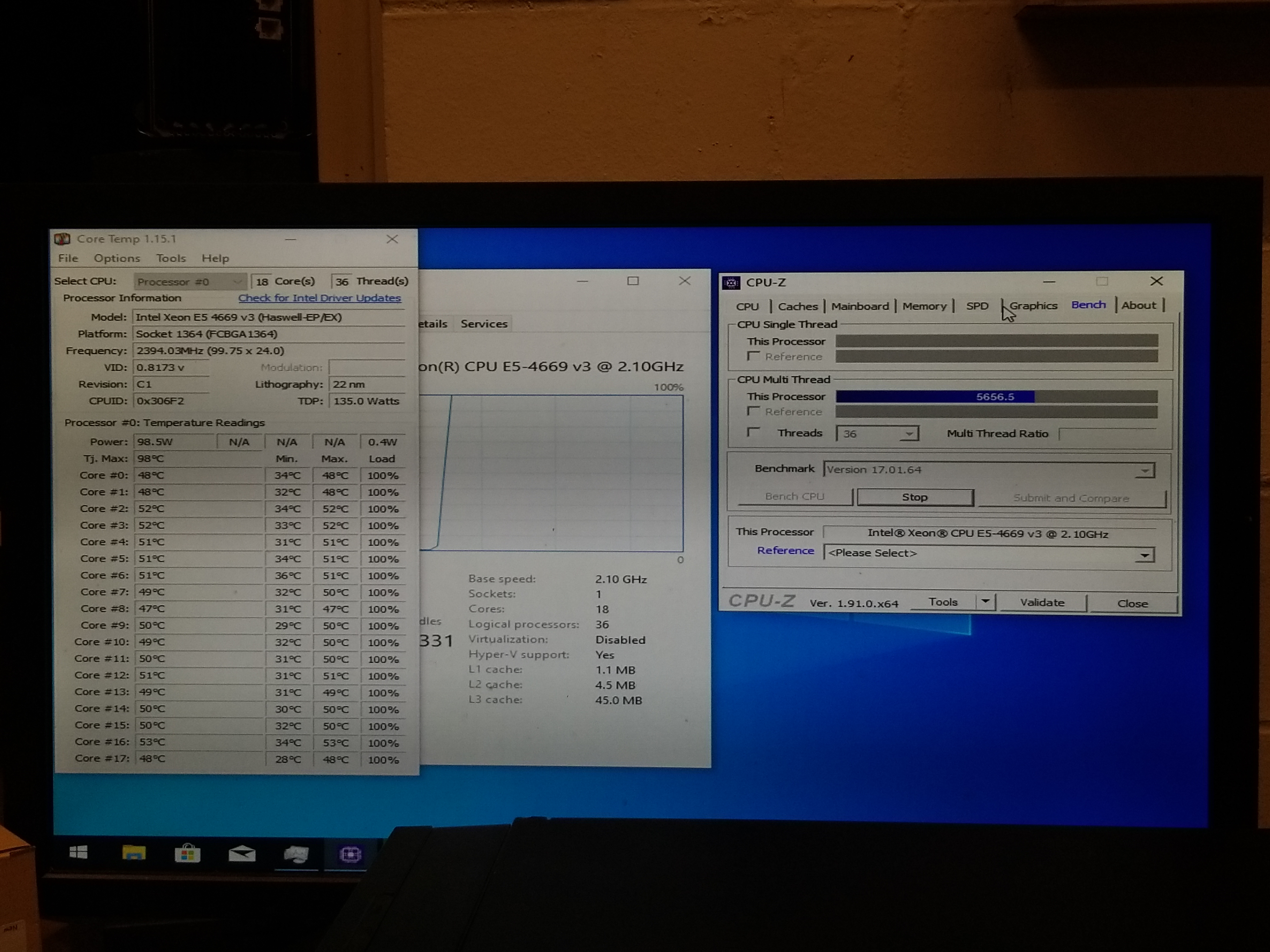1270x952 pixels.
Task: Switch to the Mainboard tab
Action: (x=860, y=306)
